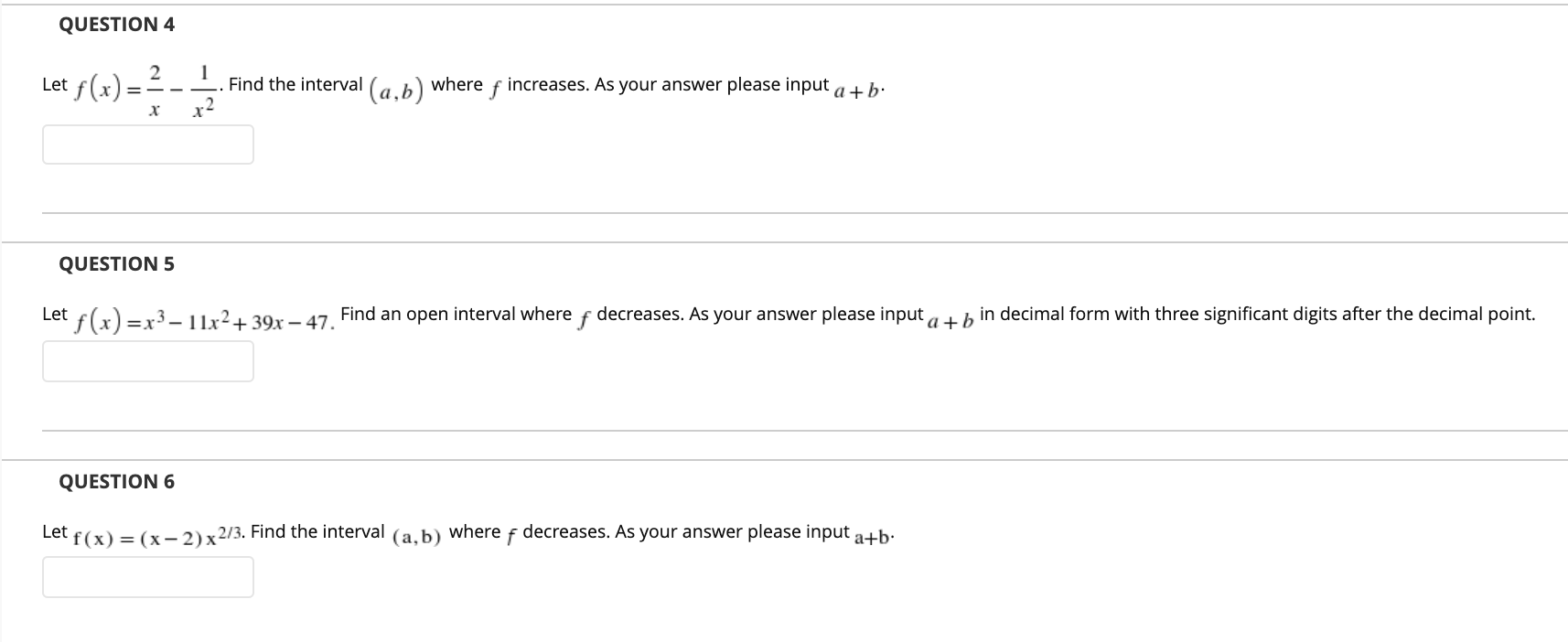Viewport: 1568px width, 642px height.
Task: Click the word 'decreases' in Question 6
Action: pos(564,531)
